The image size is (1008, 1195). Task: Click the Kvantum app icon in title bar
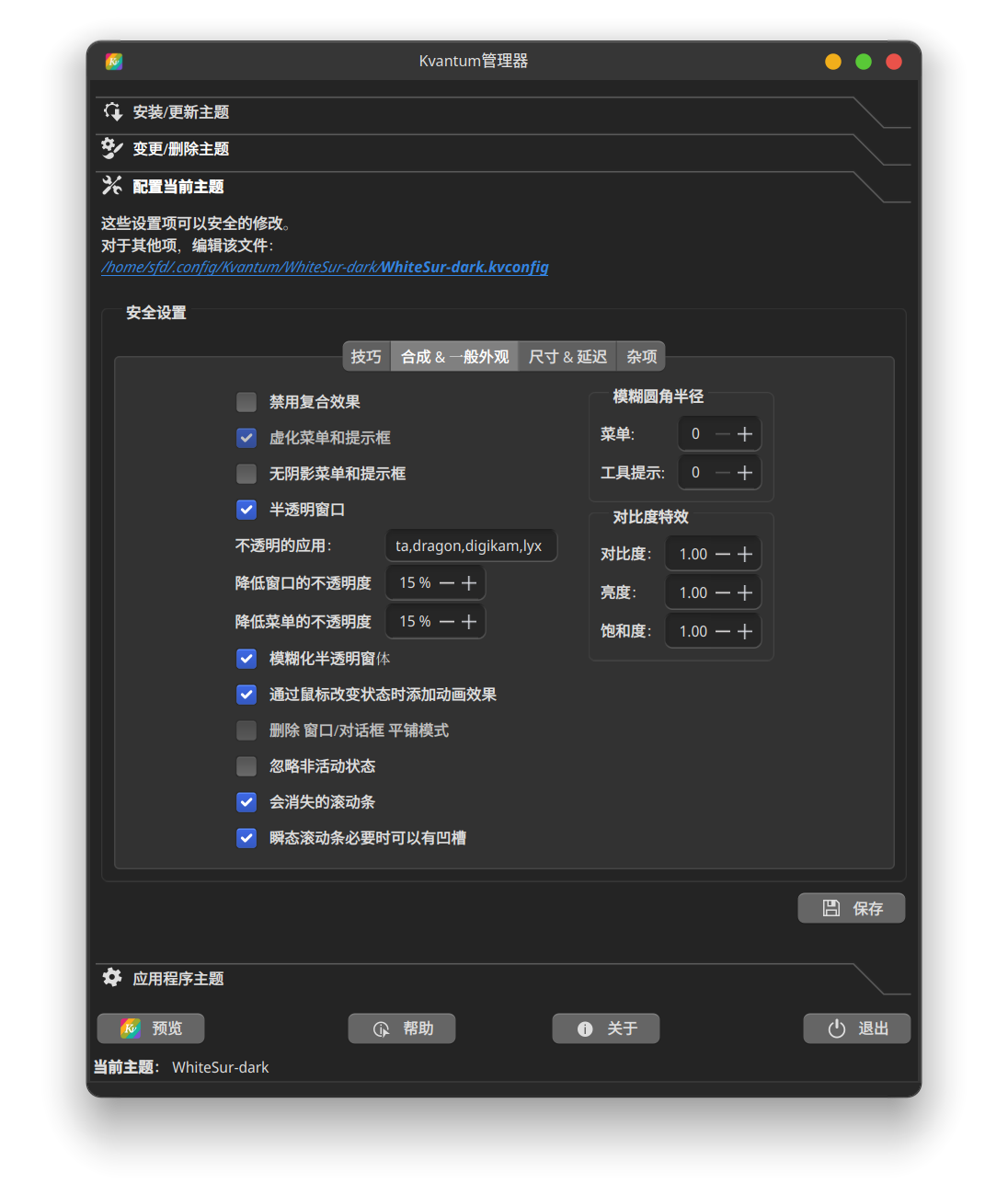pyautogui.click(x=114, y=62)
